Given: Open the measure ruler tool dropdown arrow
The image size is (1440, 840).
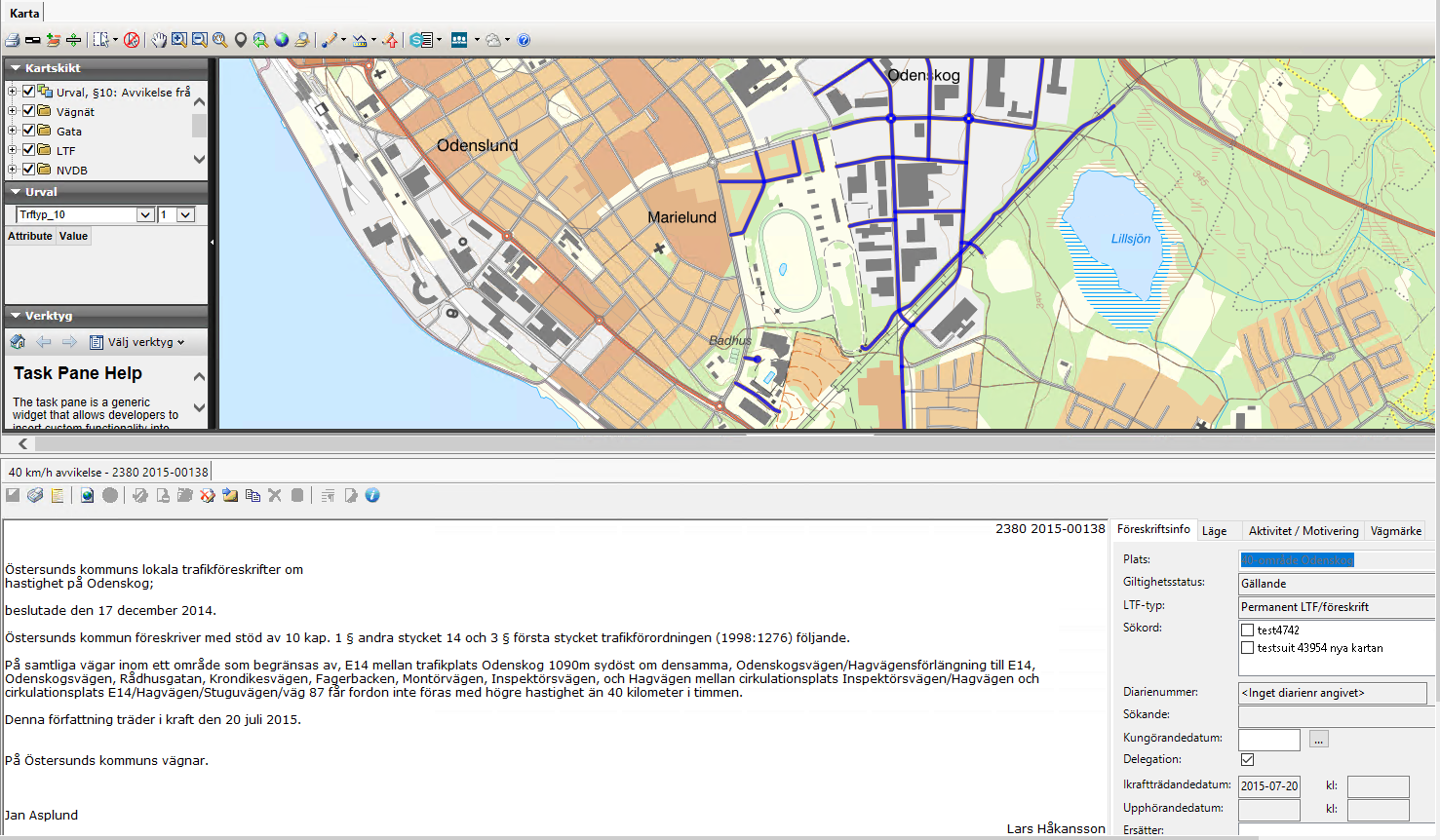Looking at the screenshot, I should 374,40.
